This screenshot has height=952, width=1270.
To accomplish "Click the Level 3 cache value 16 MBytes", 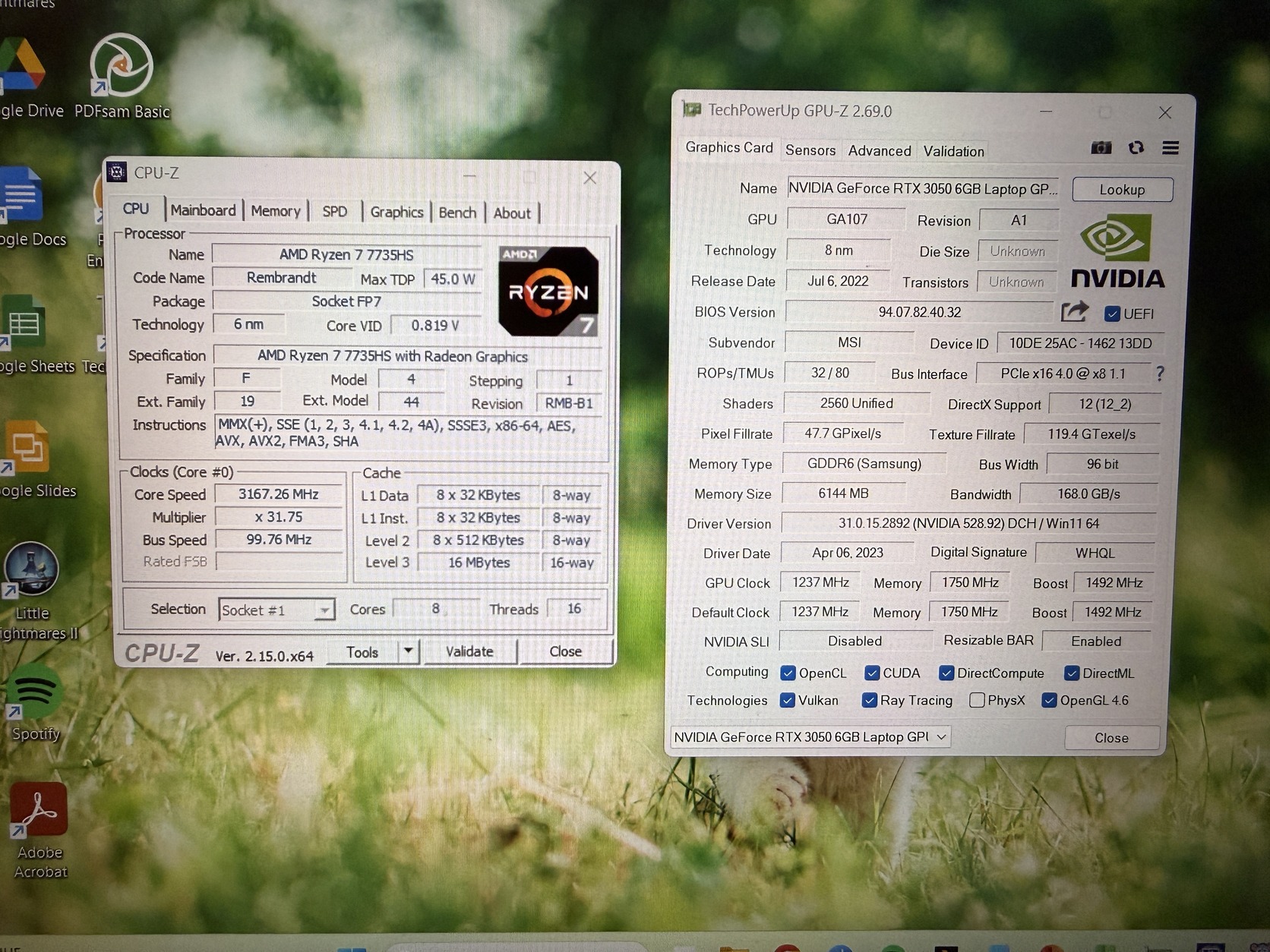I will tap(479, 563).
